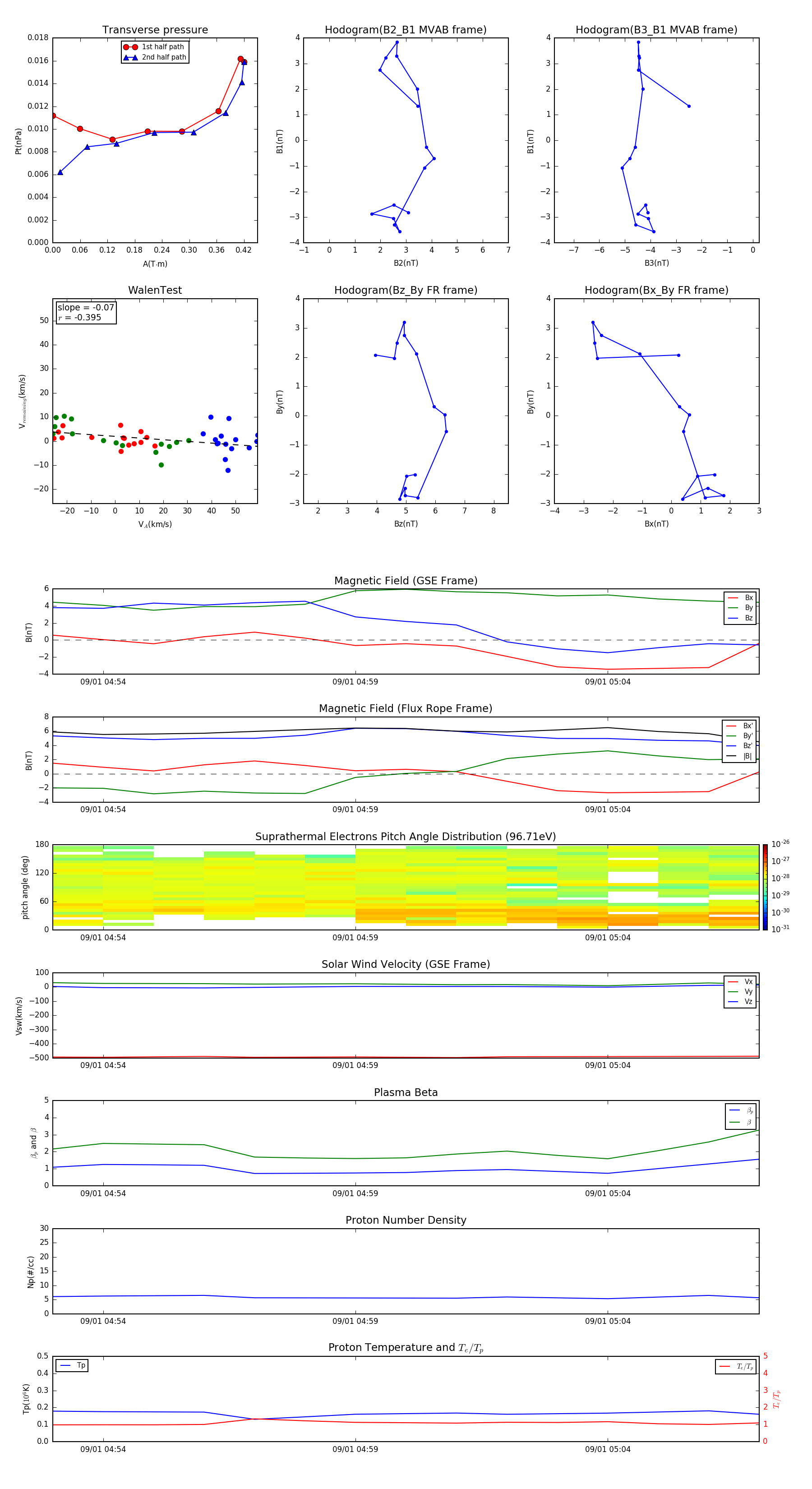This screenshot has height=1489, width=812.
Task: Click the "Bz(nT)" x-axis label
Action: click(x=406, y=524)
